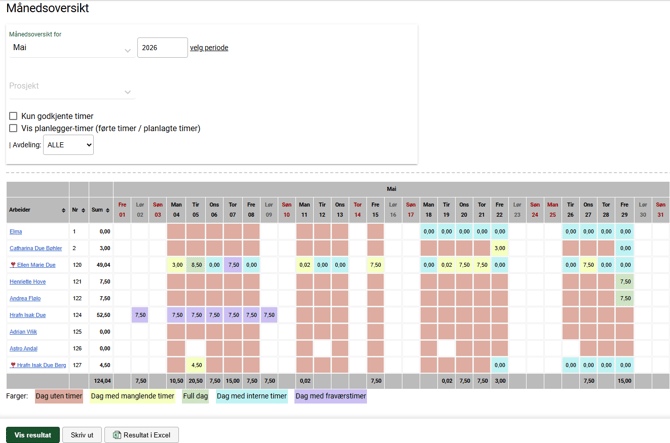Image resolution: width=670 pixels, height=443 pixels.
Task: Open worker link Elma
Action: pyautogui.click(x=16, y=232)
